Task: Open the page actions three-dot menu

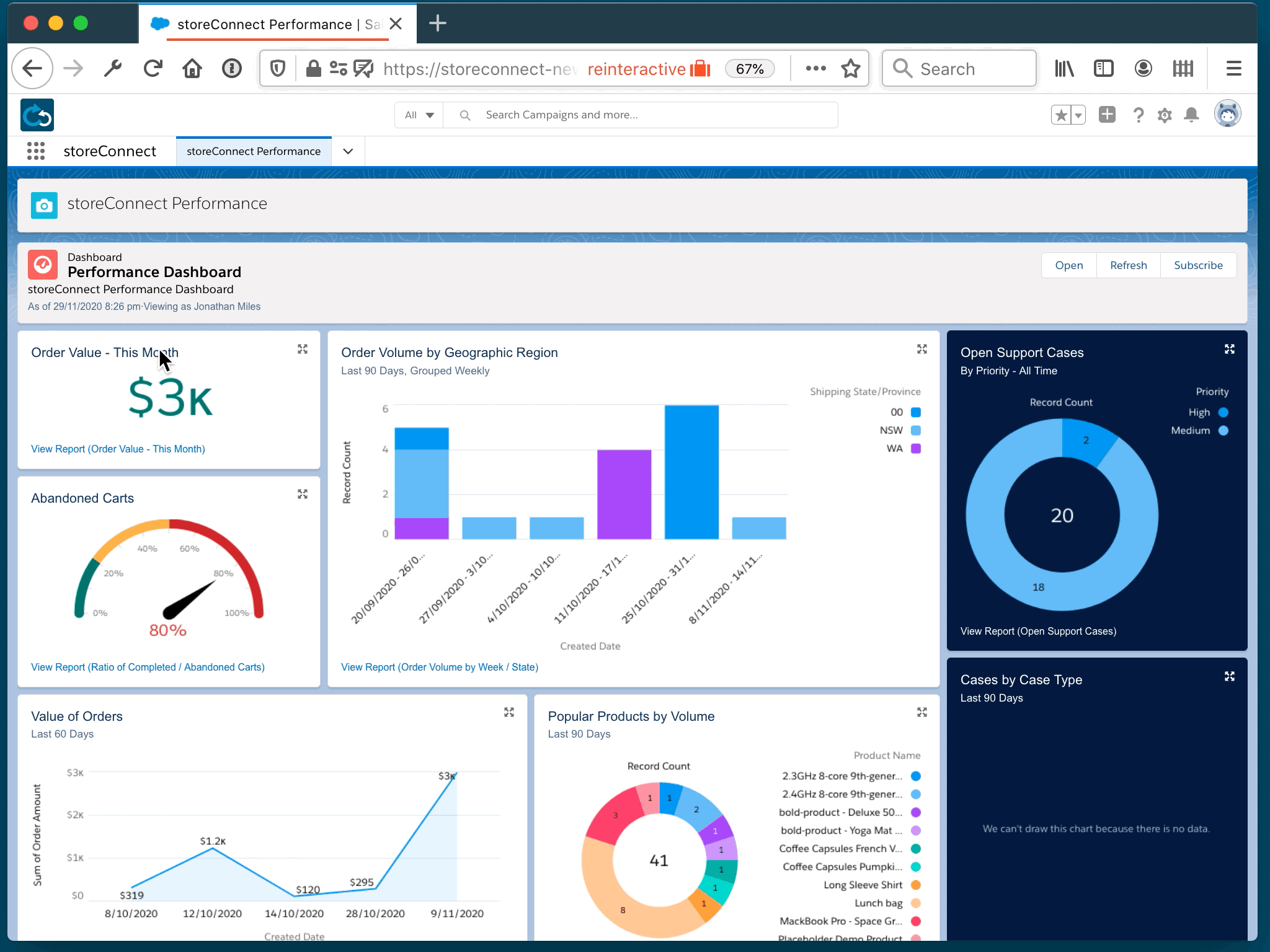Action: 815,68
